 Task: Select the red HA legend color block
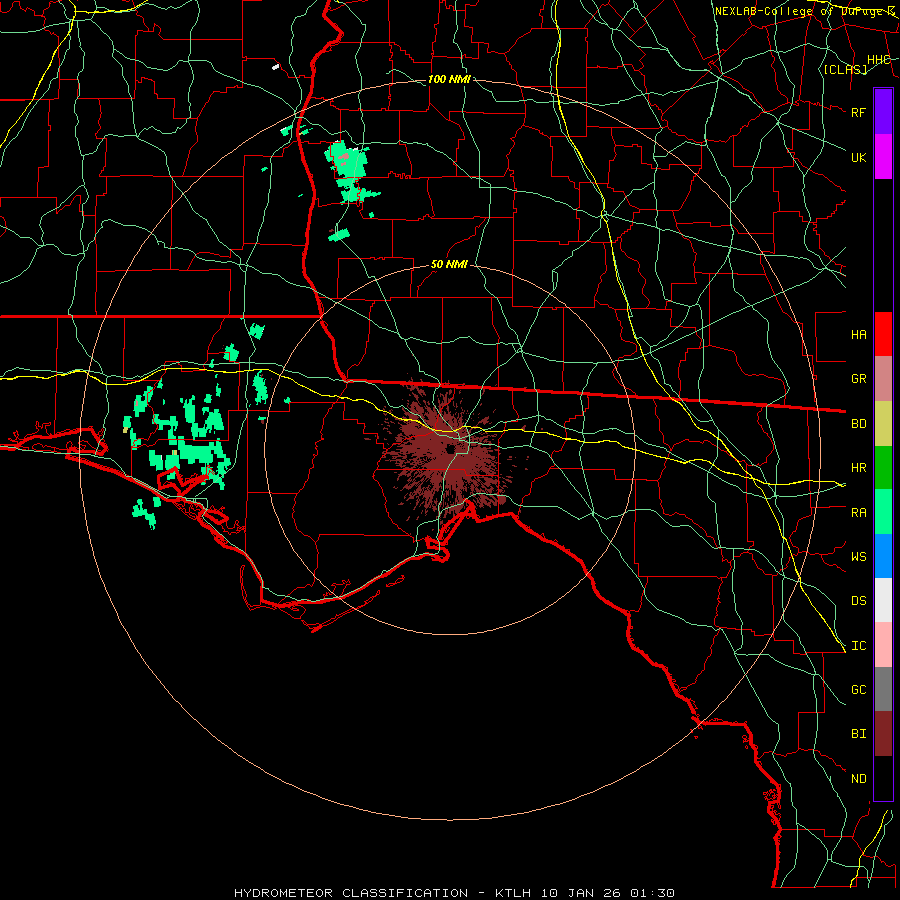pyautogui.click(x=883, y=334)
